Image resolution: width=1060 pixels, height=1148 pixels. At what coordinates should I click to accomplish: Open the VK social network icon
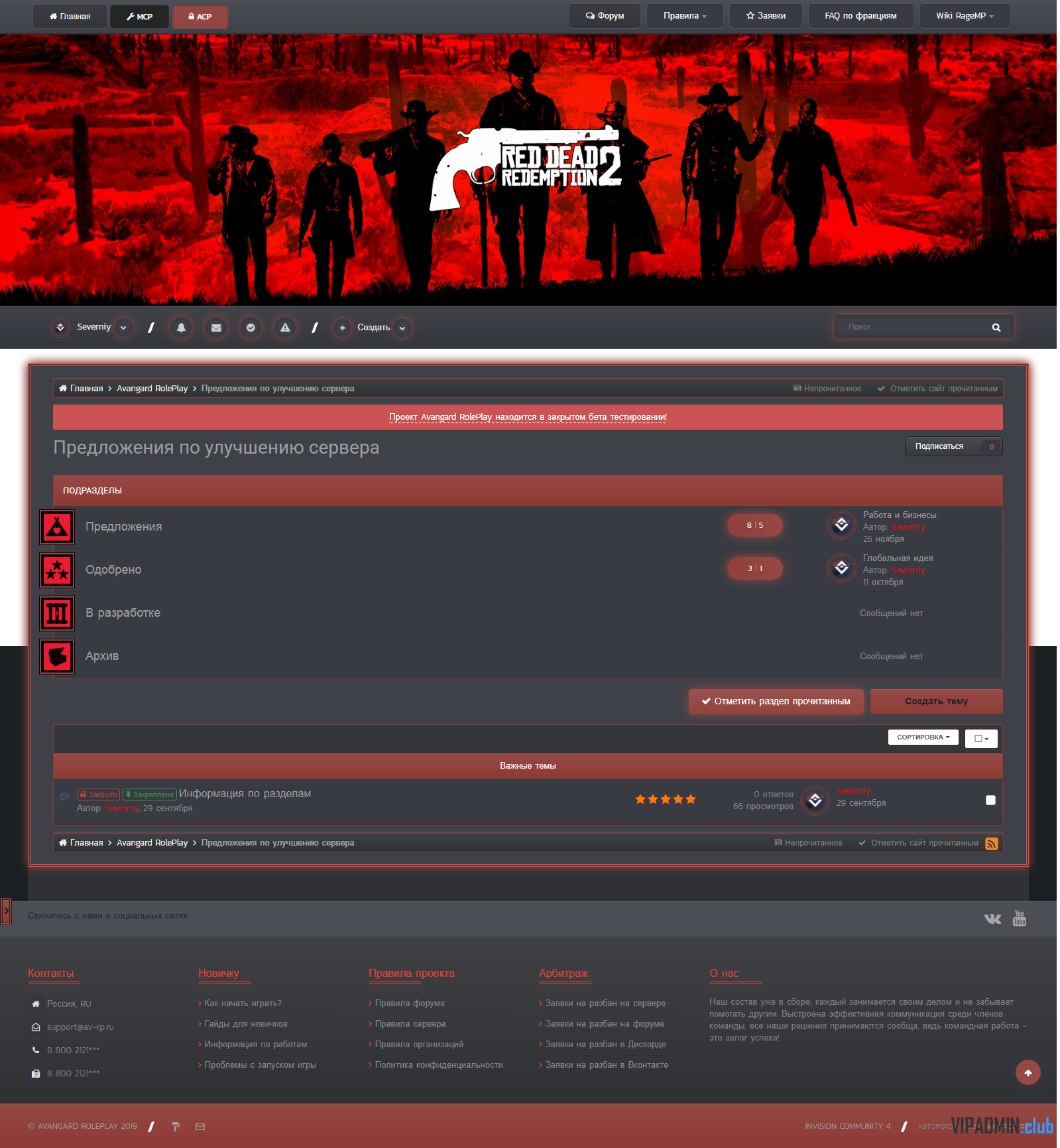coord(992,919)
